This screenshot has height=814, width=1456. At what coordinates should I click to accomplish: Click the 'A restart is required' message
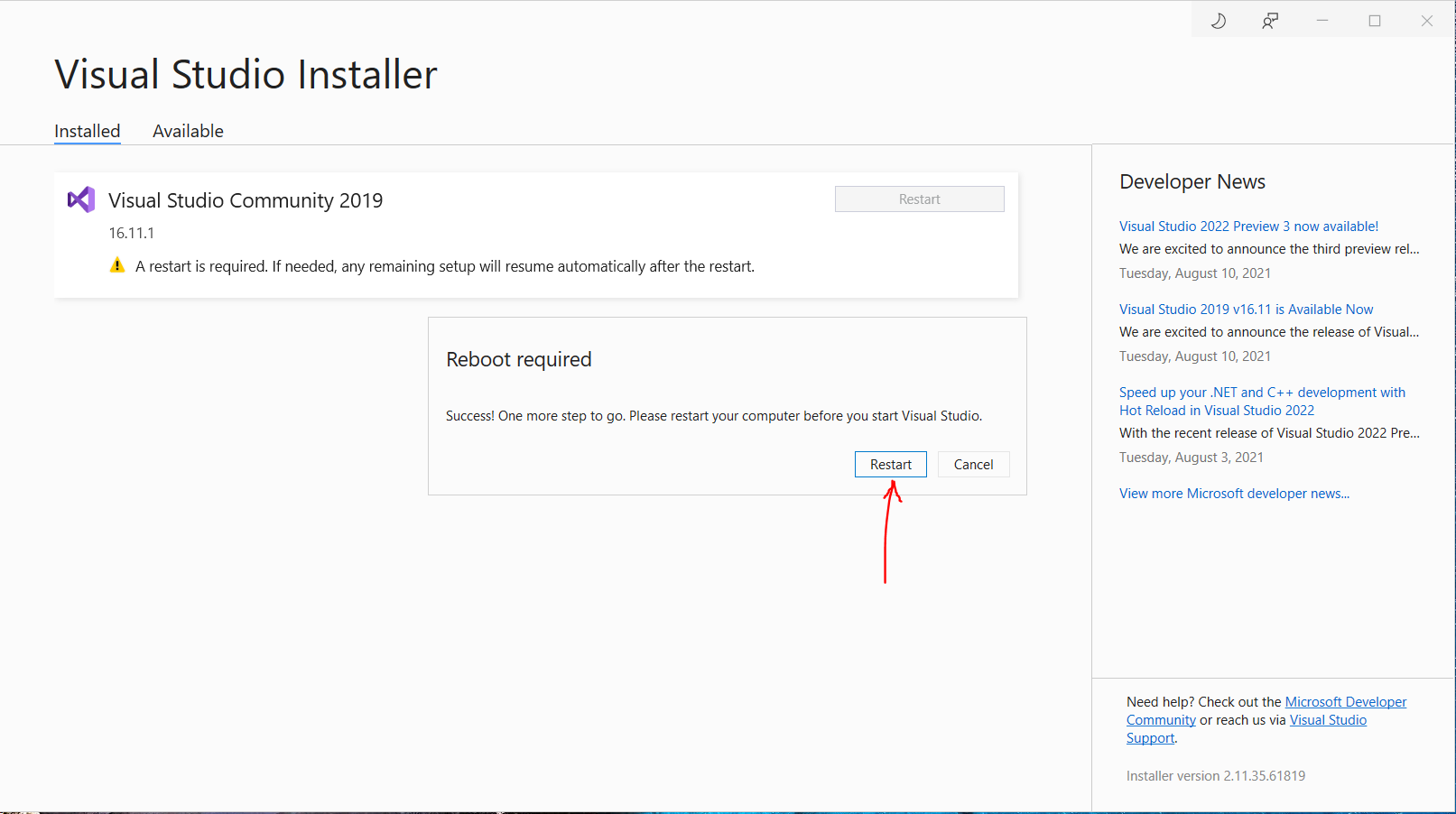(x=445, y=266)
